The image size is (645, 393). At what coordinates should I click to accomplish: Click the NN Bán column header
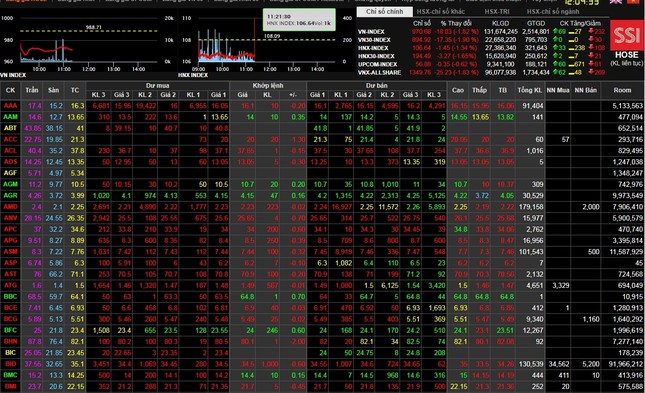coord(585,90)
